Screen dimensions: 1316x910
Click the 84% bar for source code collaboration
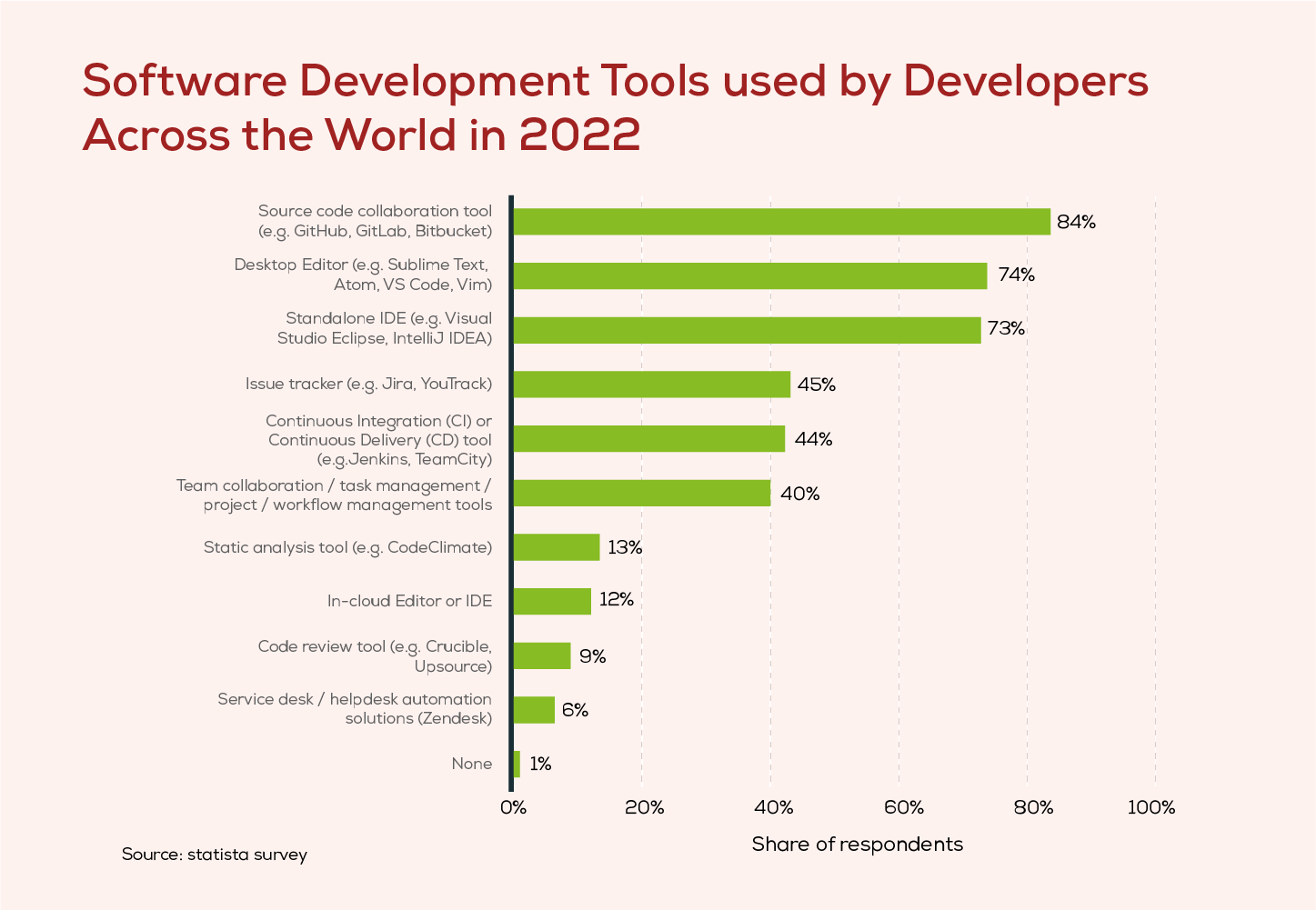[782, 222]
